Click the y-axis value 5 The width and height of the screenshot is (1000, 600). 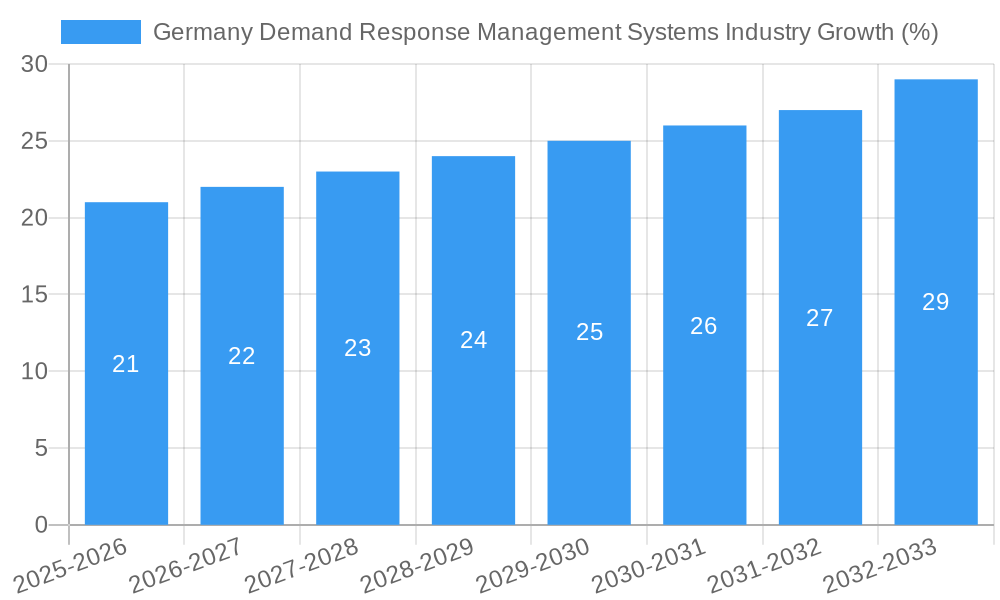pyautogui.click(x=41, y=448)
